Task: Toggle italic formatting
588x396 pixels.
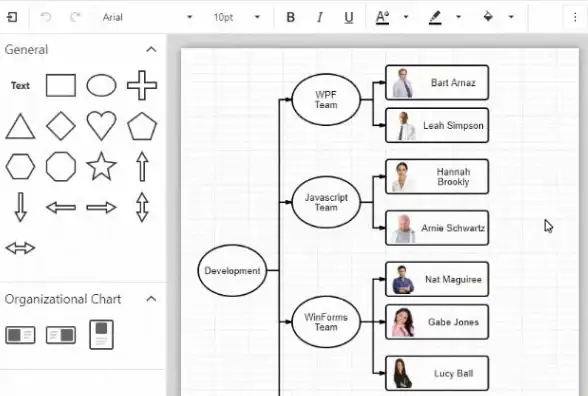Action: tap(320, 17)
